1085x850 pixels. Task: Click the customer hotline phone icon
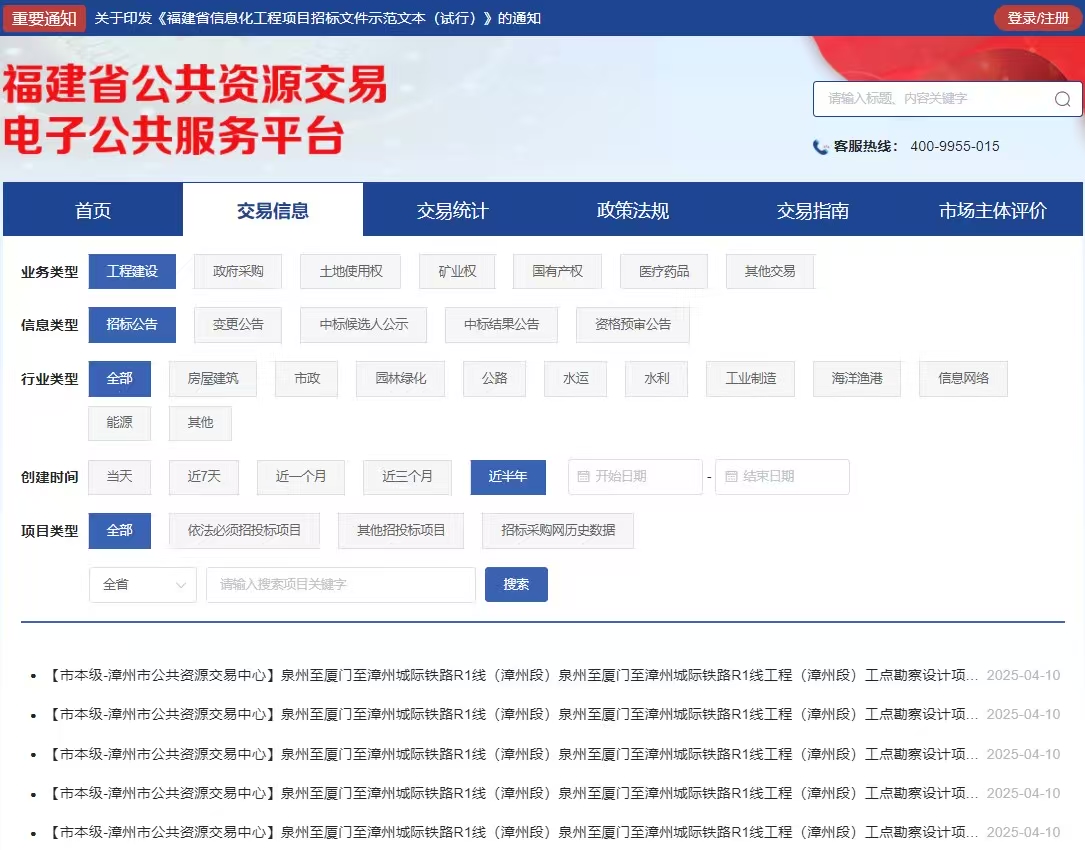820,147
